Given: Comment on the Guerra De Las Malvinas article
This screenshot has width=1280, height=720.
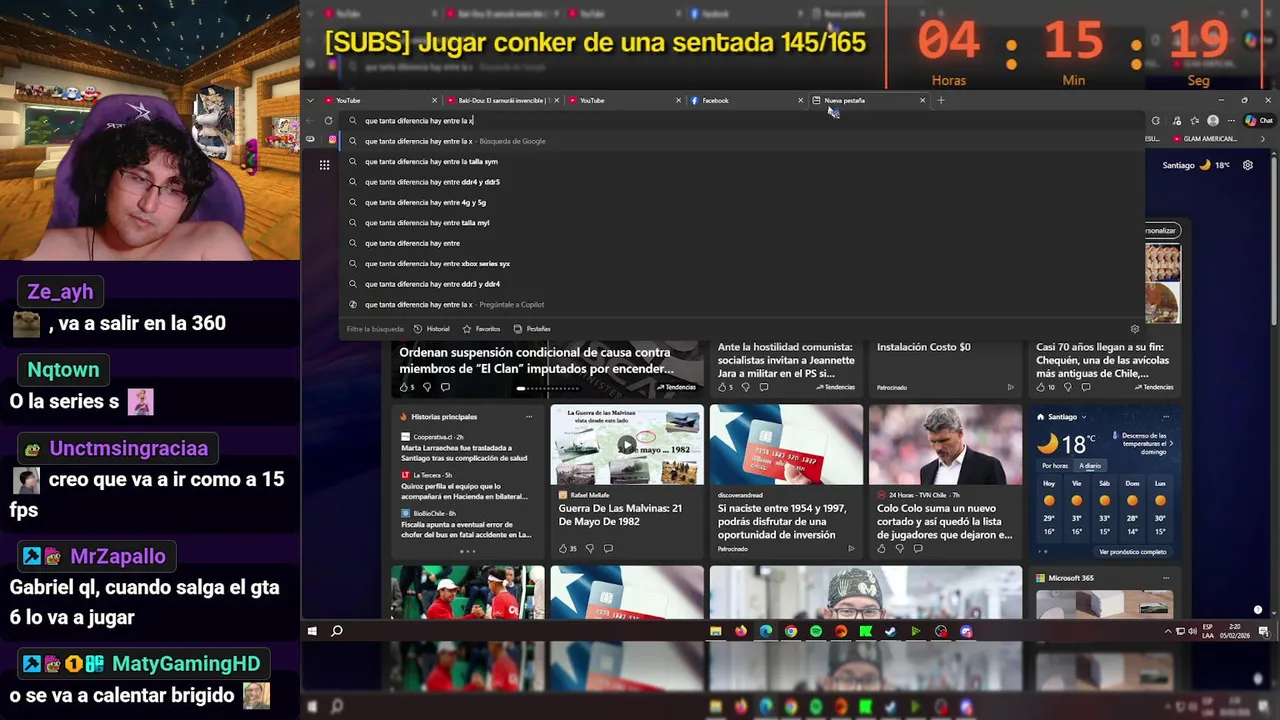Looking at the screenshot, I should point(608,548).
